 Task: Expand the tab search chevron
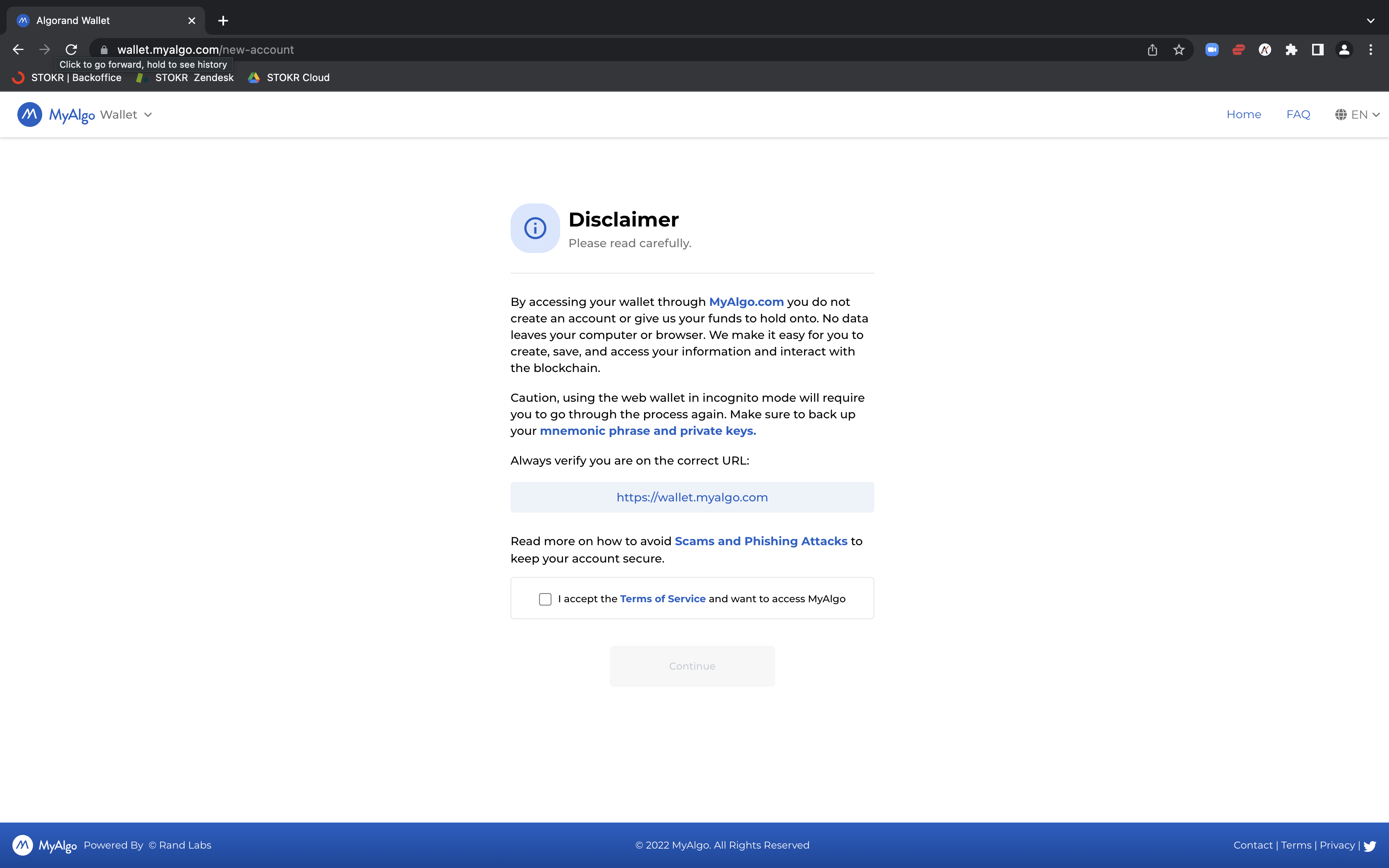tap(1371, 21)
